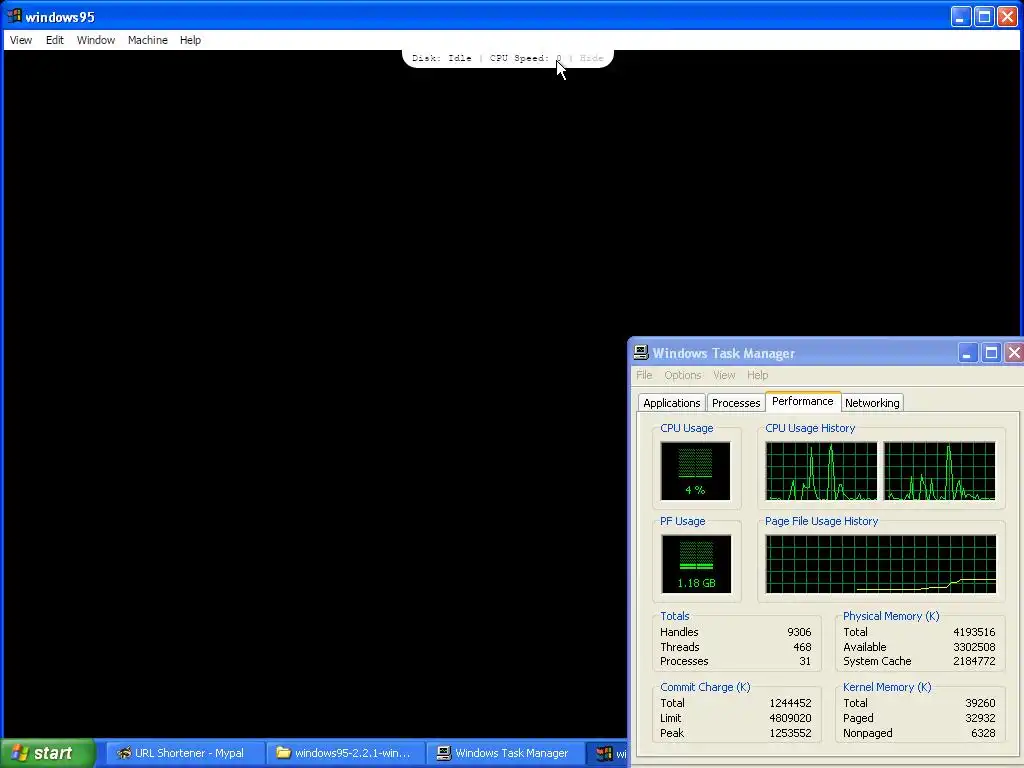Open the Machine menu in windows95

[148, 40]
